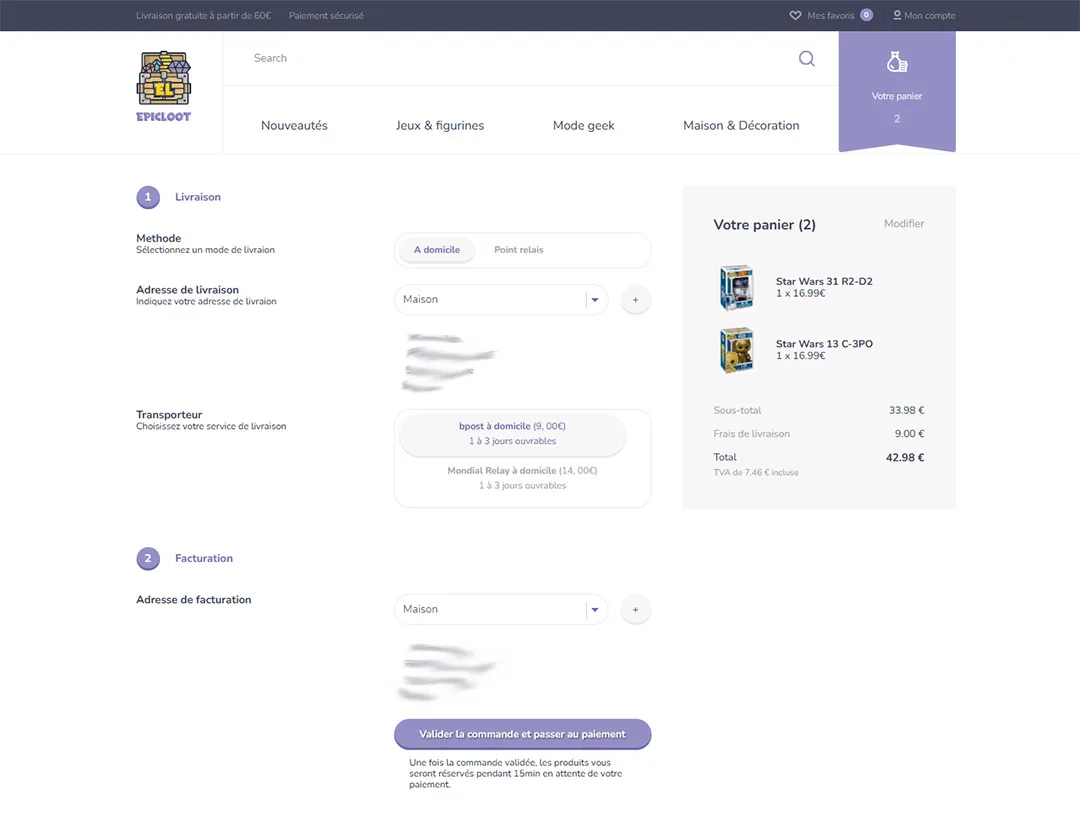This screenshot has height=814, width=1080.
Task: Open the delivery address 'Maison' dropdown
Action: coord(501,300)
